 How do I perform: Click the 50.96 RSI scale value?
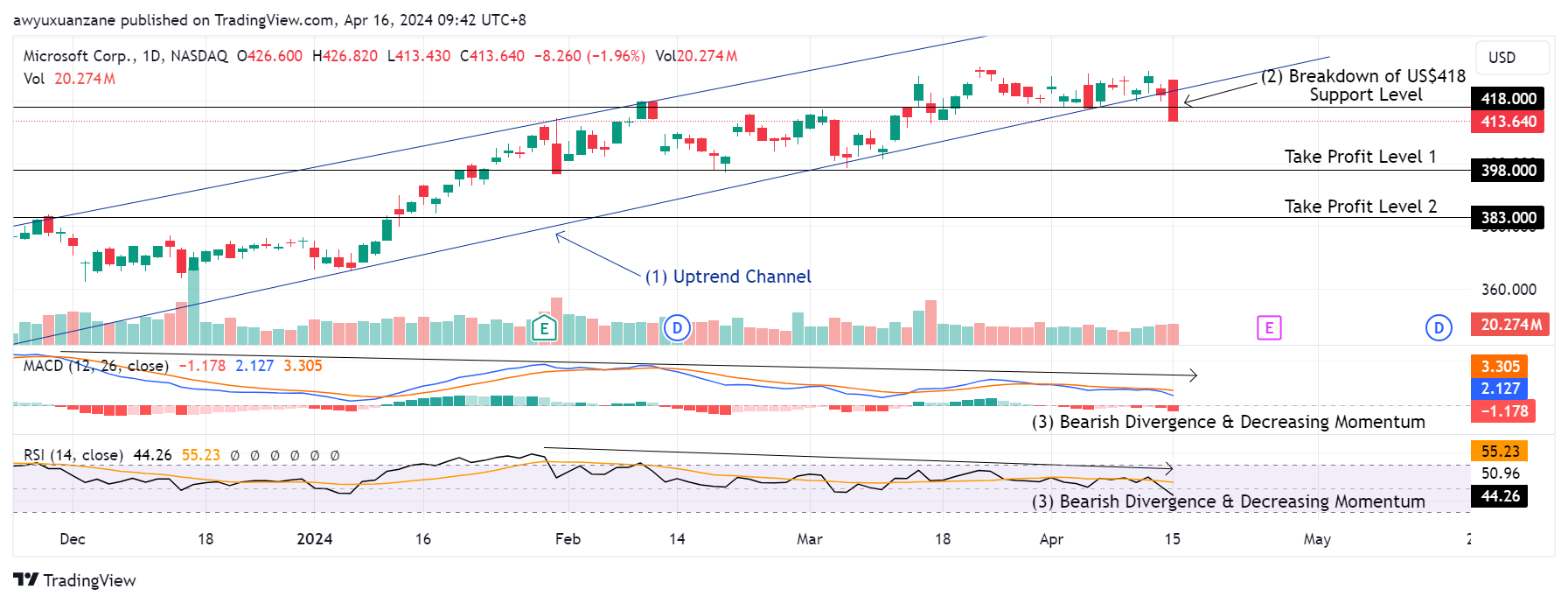(1501, 473)
